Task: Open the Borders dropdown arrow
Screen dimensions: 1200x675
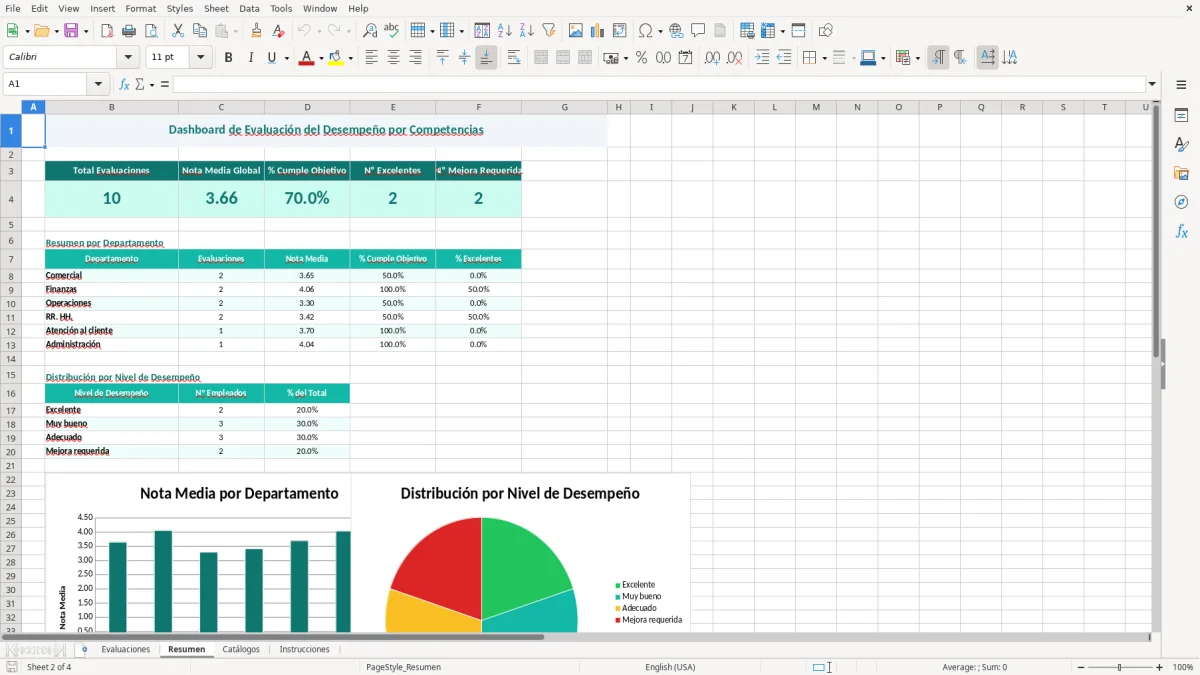Action: (x=824, y=58)
